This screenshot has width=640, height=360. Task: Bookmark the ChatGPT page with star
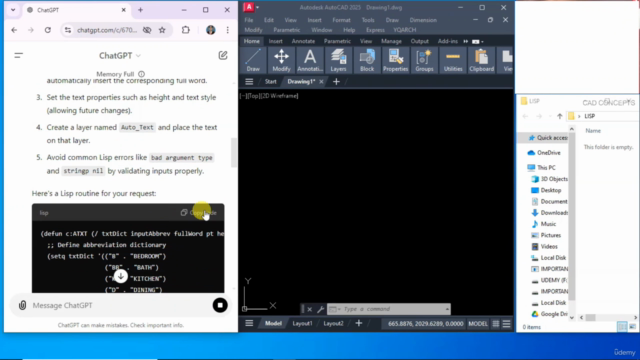coord(162,30)
